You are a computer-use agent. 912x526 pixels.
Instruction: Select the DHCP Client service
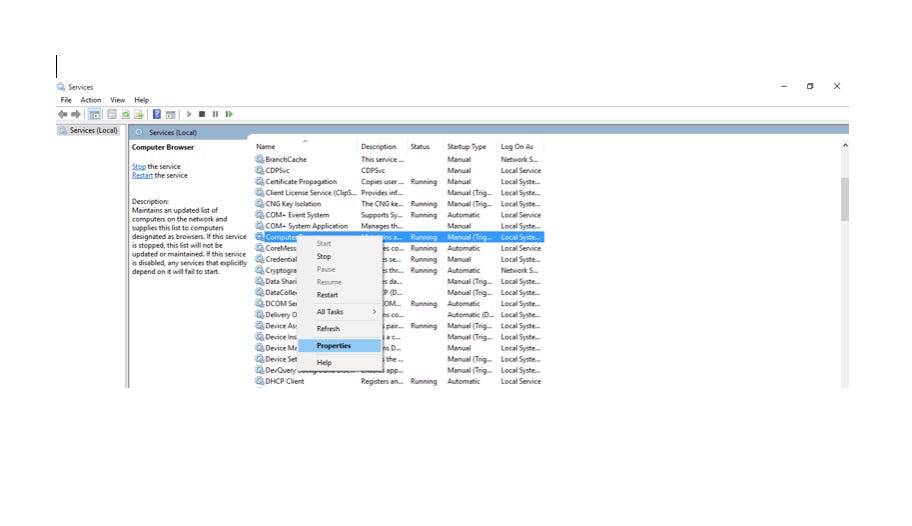(399, 381)
